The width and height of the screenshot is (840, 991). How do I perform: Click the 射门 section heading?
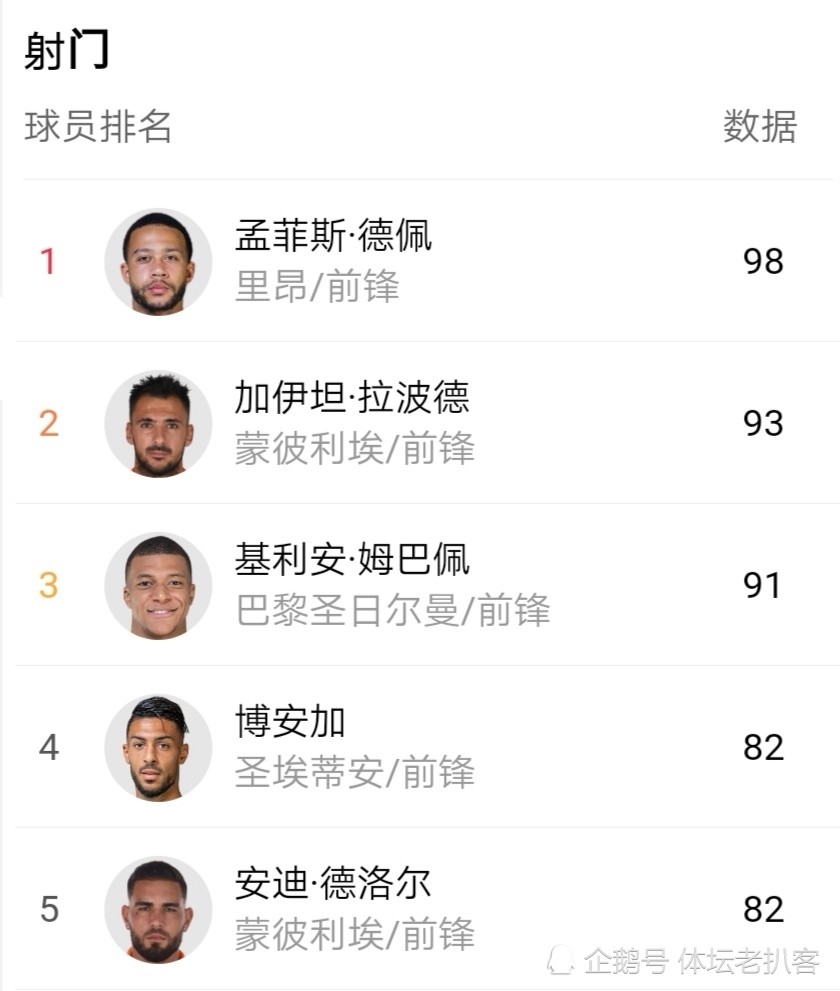(67, 49)
